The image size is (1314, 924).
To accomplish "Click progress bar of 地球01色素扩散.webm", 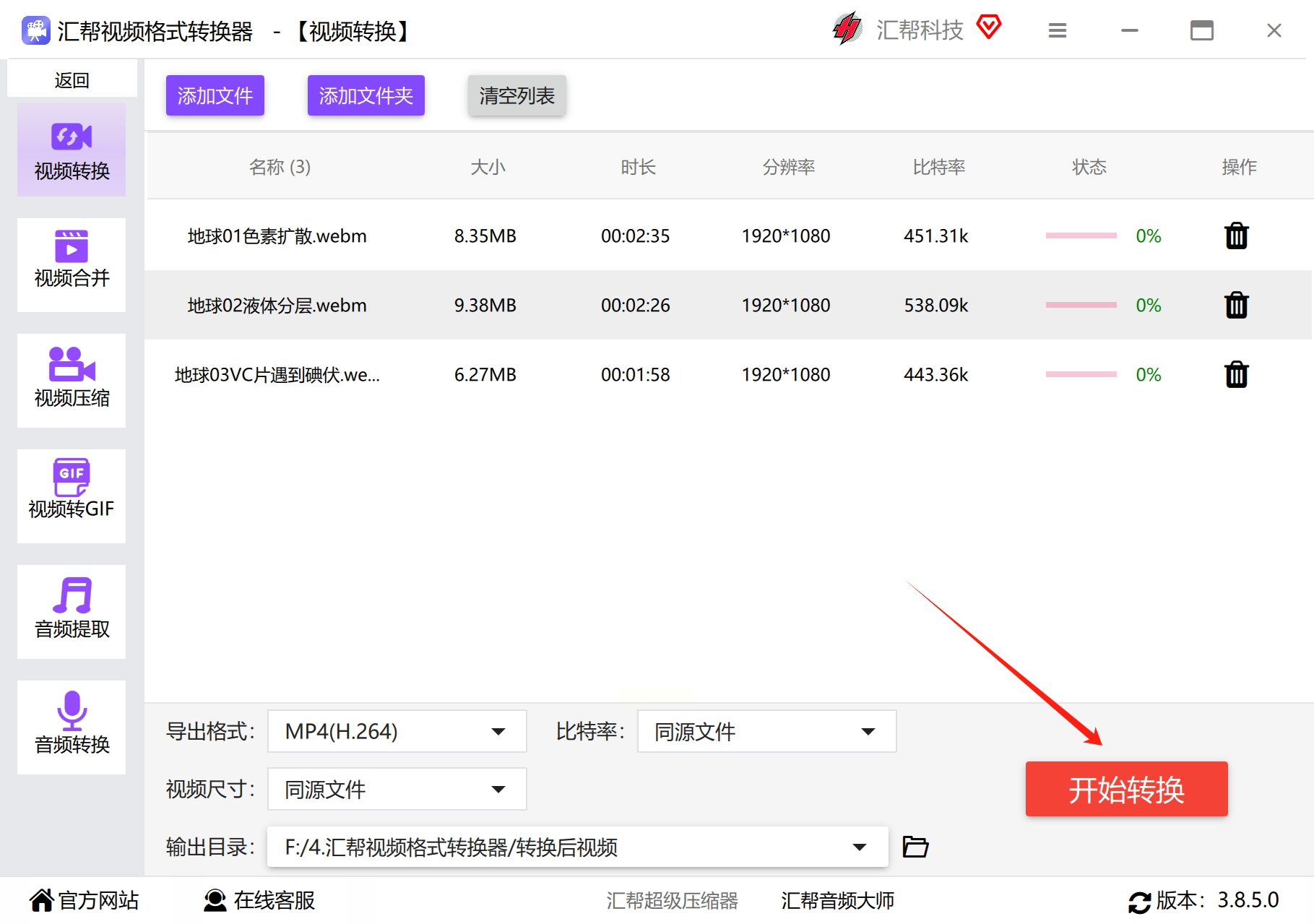I will point(1081,236).
